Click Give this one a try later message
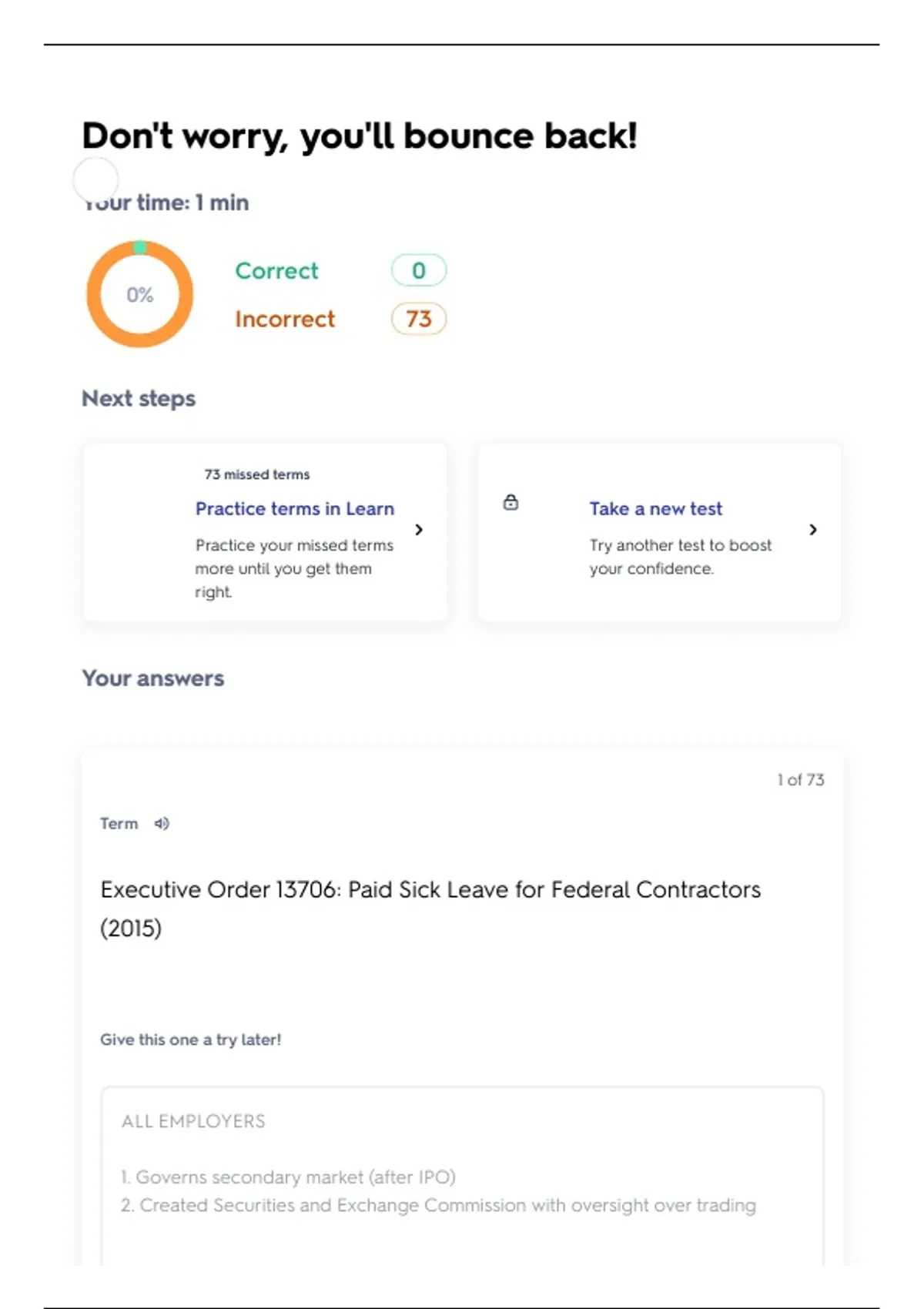924x1309 pixels. [x=190, y=1039]
